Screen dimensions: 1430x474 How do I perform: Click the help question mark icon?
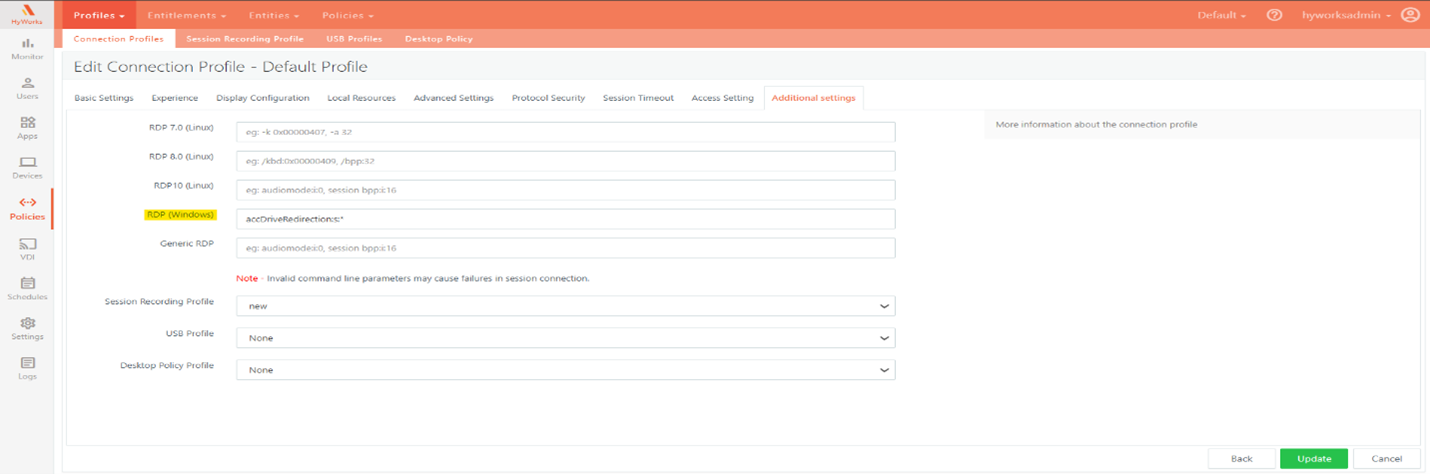click(1274, 15)
